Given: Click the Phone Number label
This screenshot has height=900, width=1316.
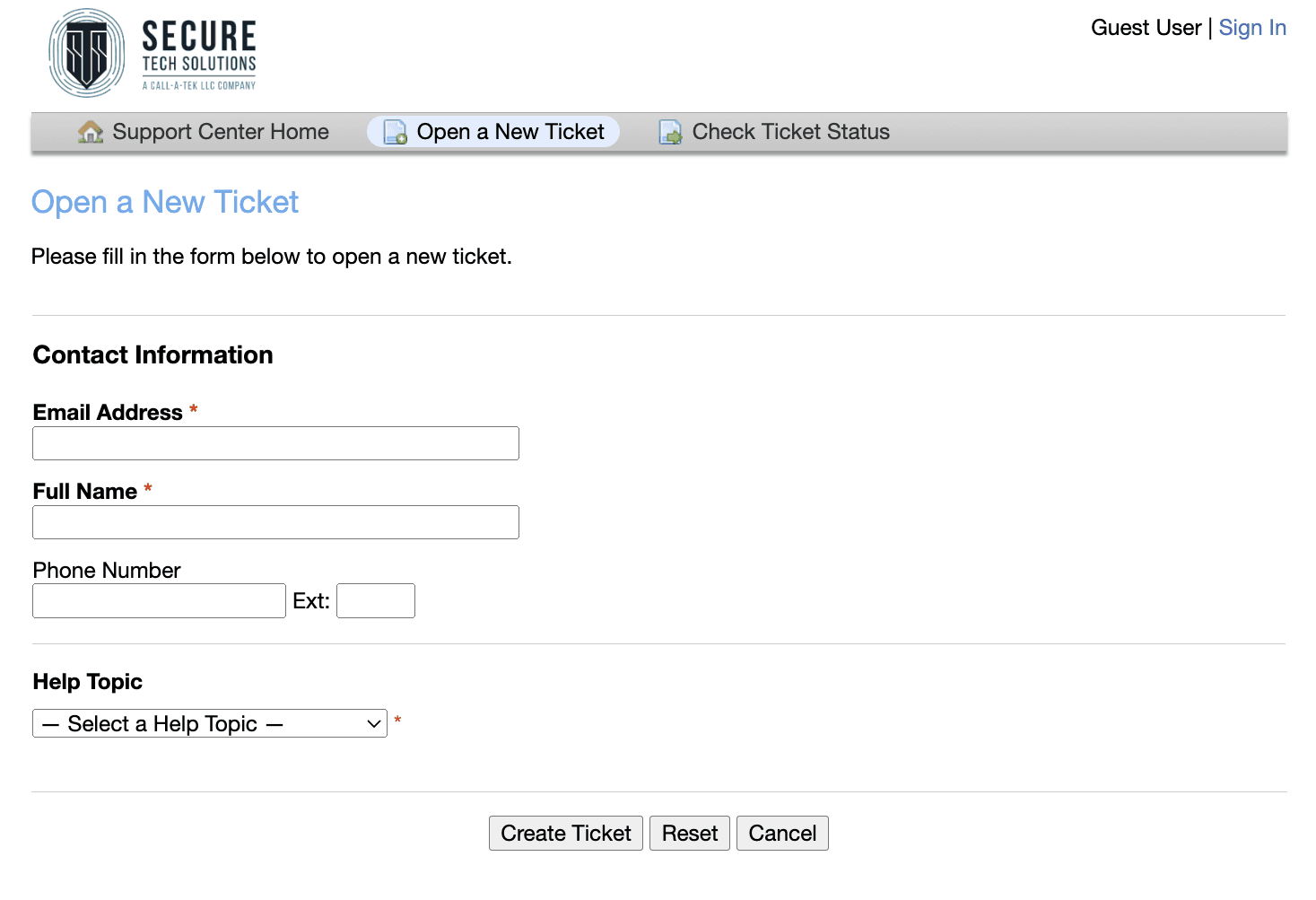Looking at the screenshot, I should tap(107, 571).
